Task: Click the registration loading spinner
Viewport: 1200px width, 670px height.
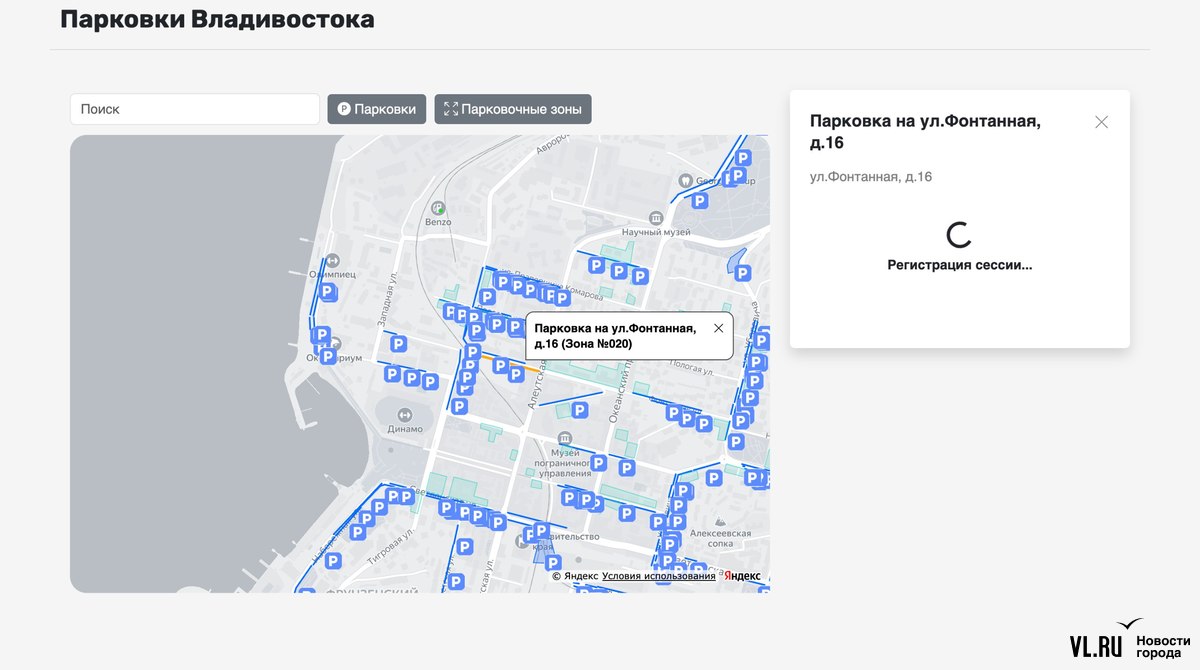Action: pyautogui.click(x=959, y=235)
